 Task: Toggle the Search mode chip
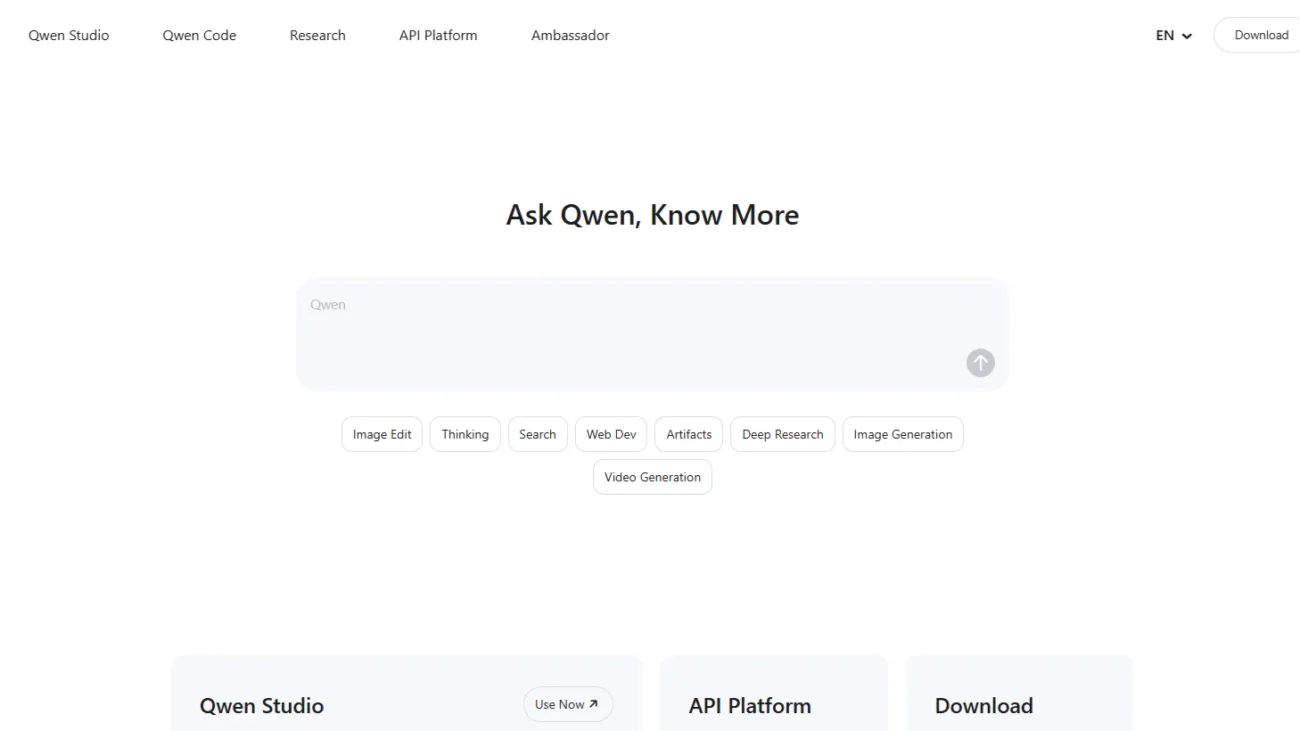538,434
